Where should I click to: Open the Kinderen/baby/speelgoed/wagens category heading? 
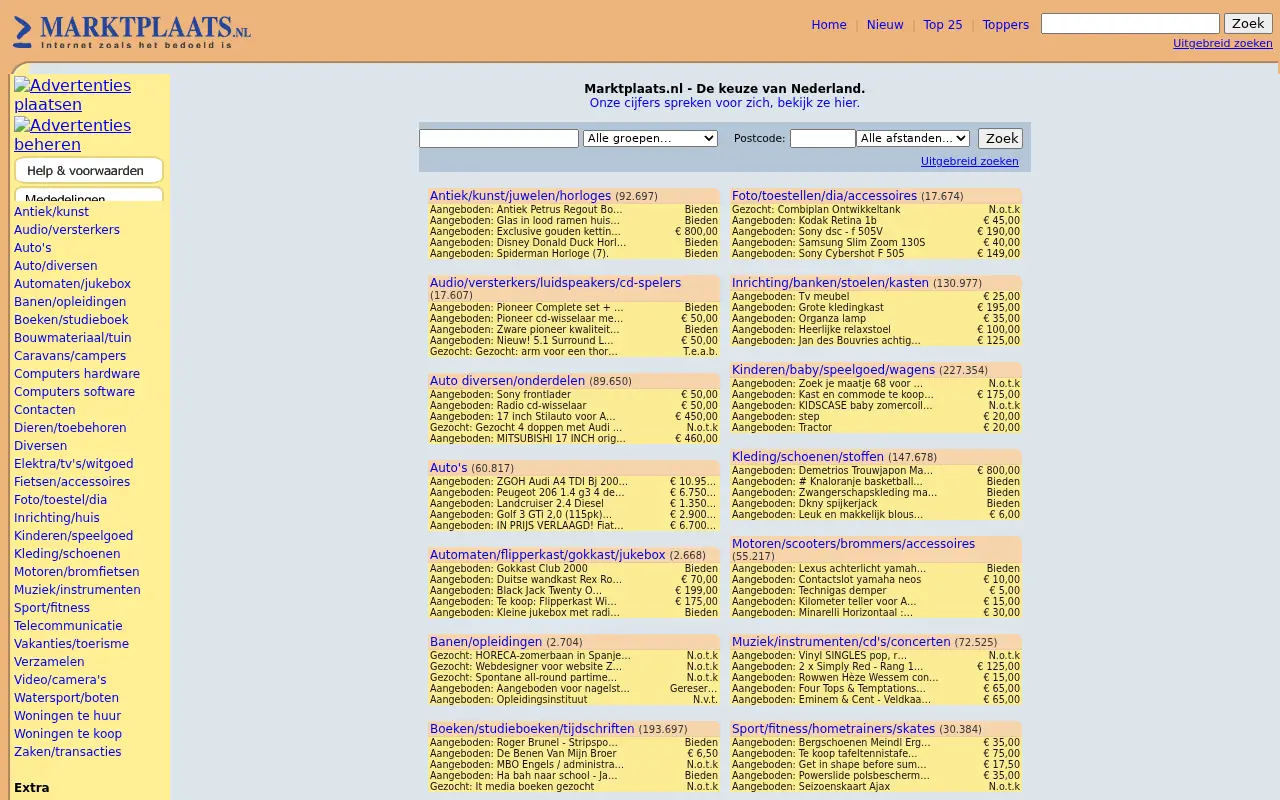[833, 370]
